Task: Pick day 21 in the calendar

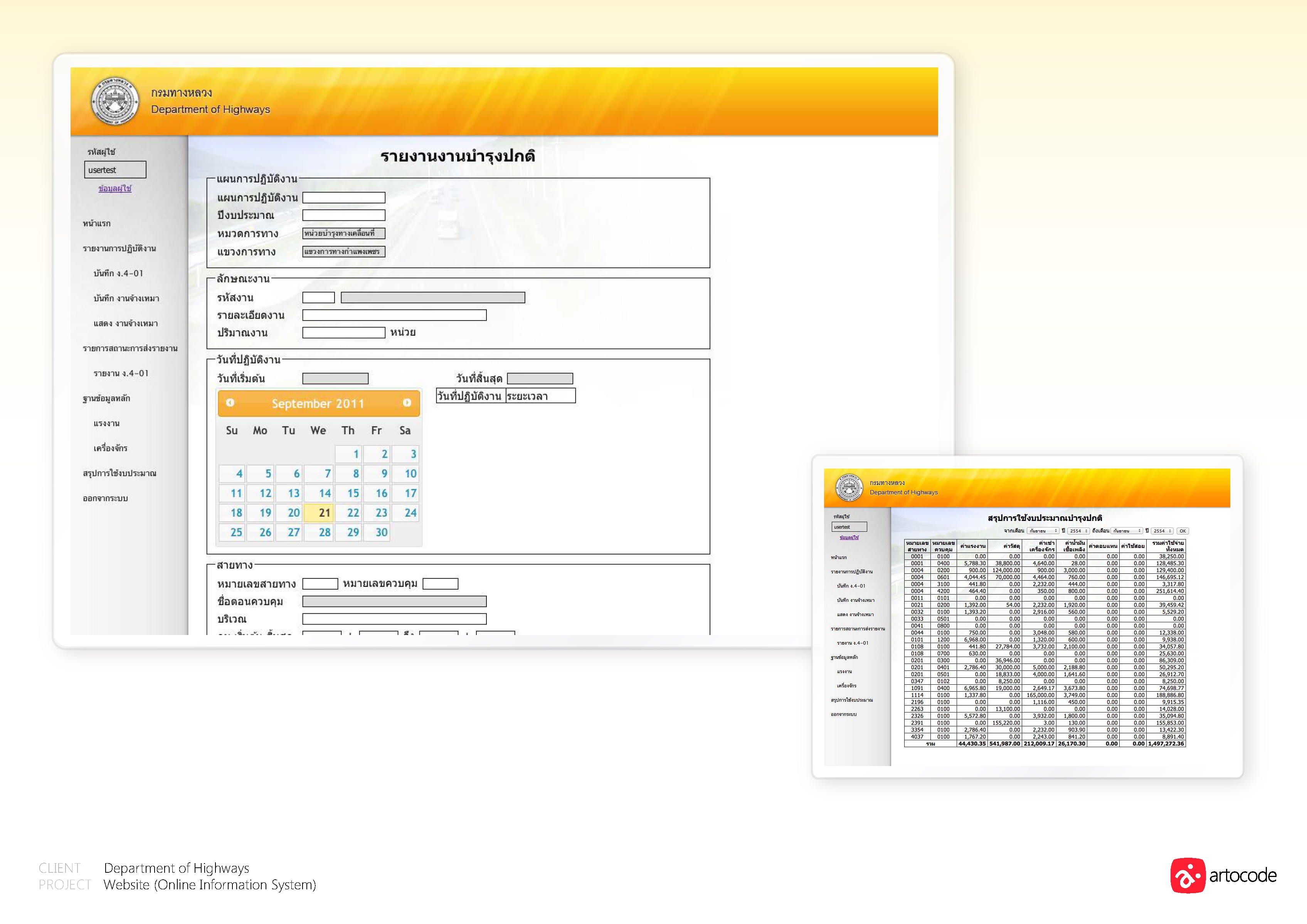Action: [x=319, y=512]
